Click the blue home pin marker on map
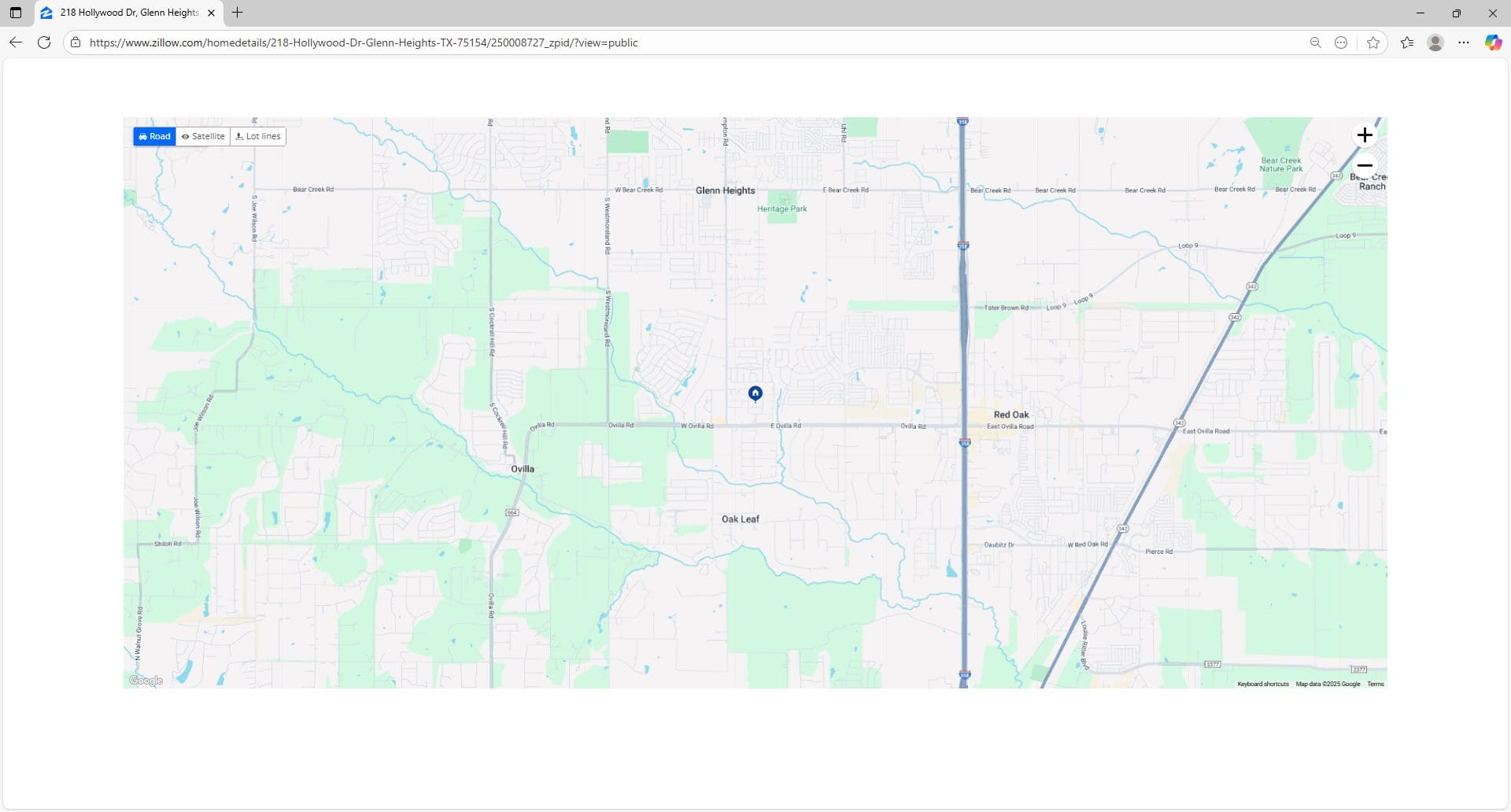The width and height of the screenshot is (1511, 812). coord(755,393)
